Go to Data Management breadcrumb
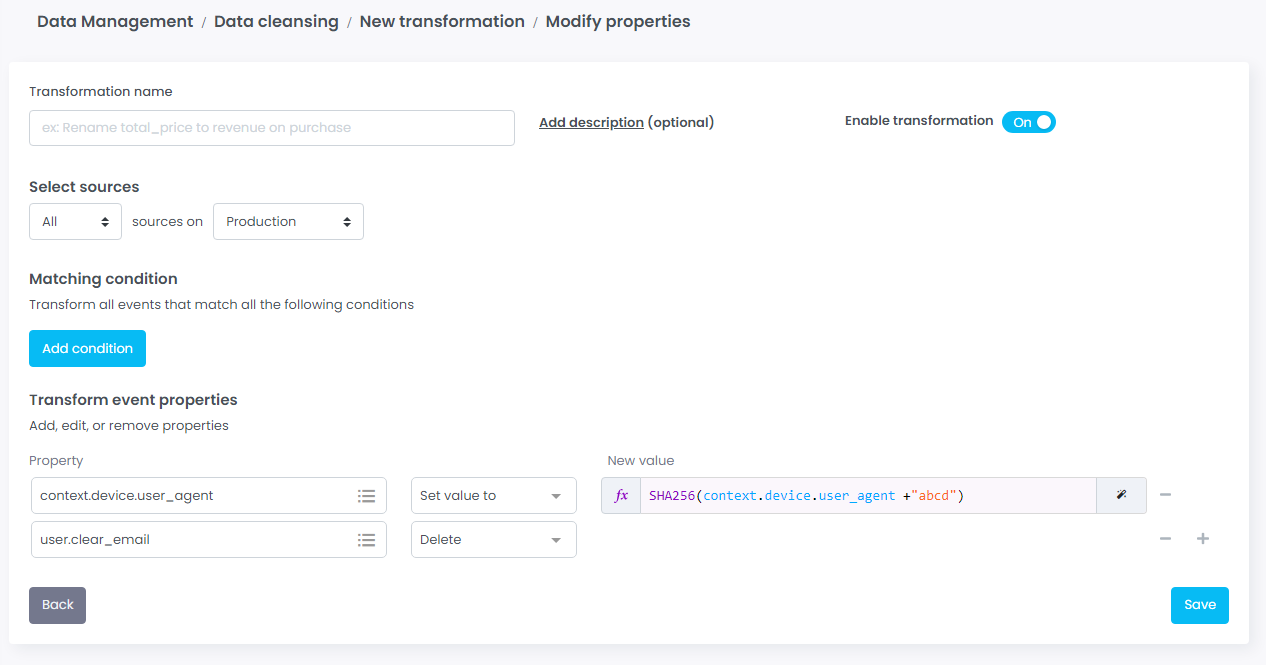Screen dimensions: 1266x665 click(x=115, y=21)
